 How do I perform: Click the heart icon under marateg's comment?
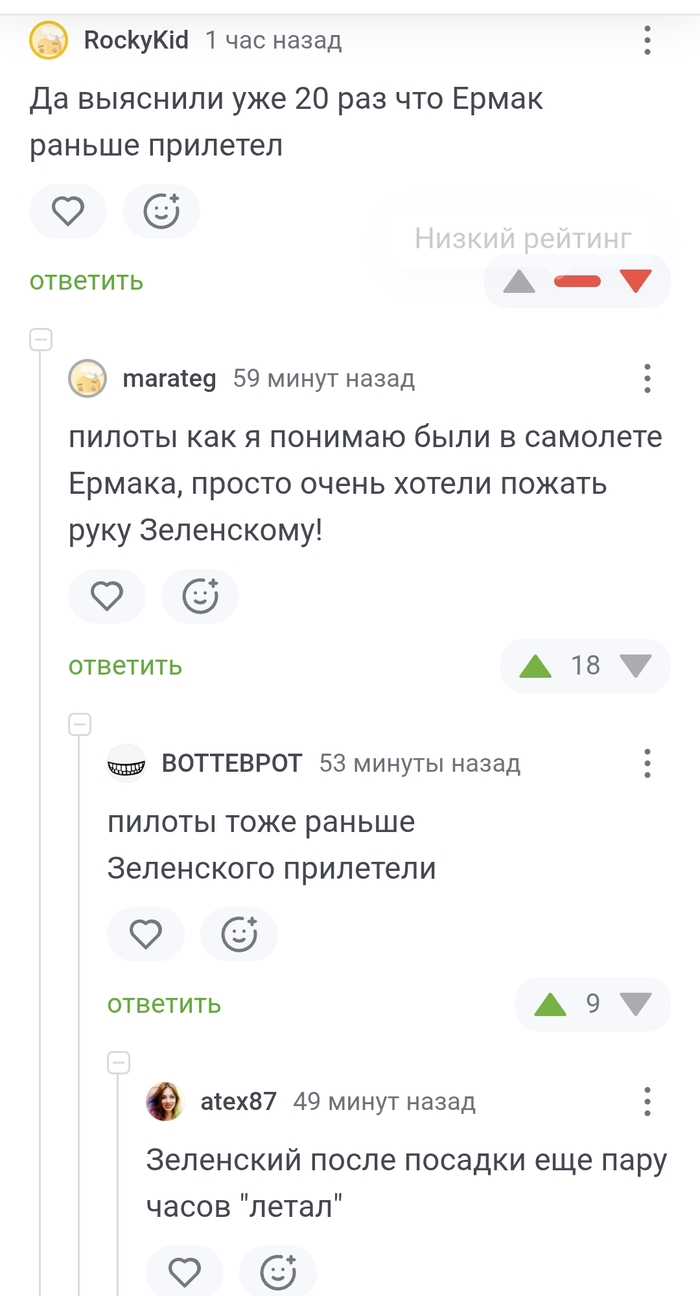tap(107, 596)
